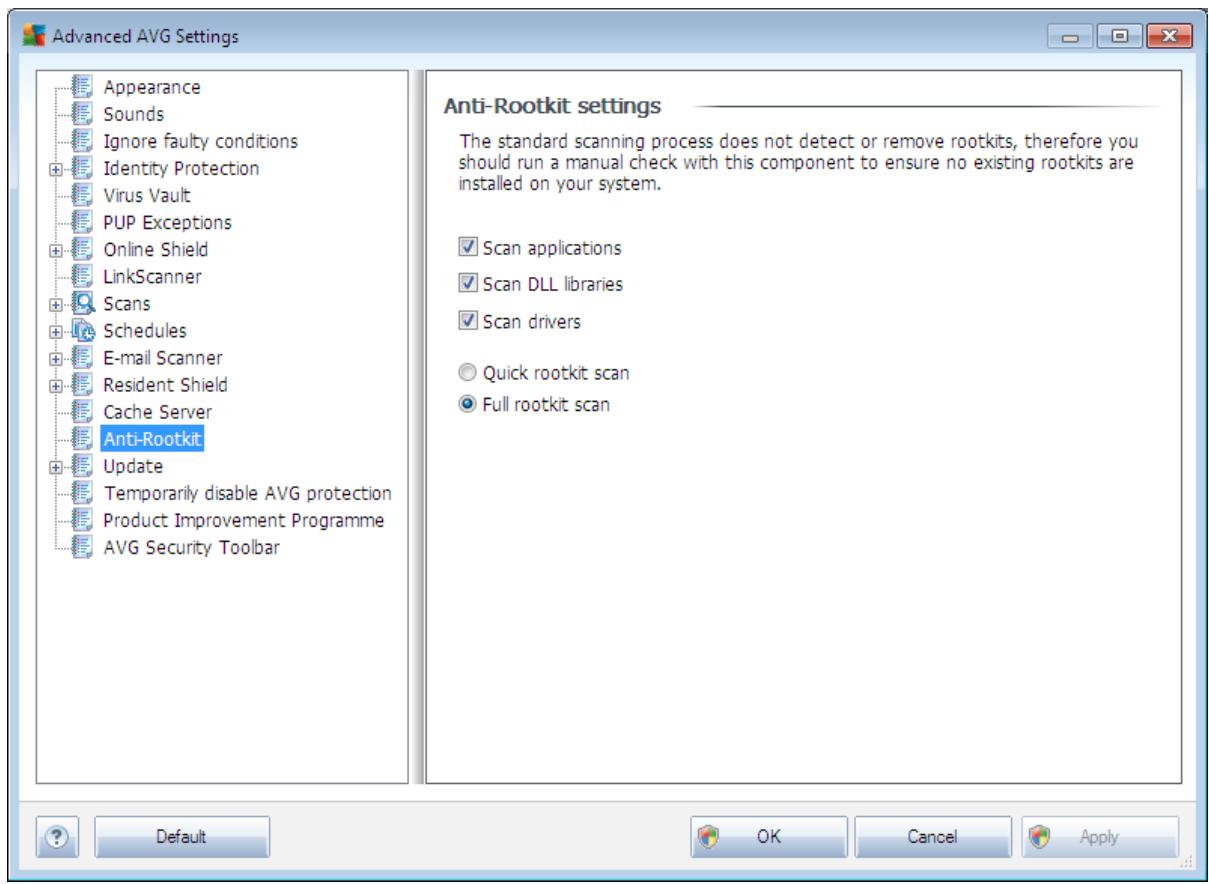Confirm settings with the OK button
Screen dimensions: 1209x884
coord(768,835)
